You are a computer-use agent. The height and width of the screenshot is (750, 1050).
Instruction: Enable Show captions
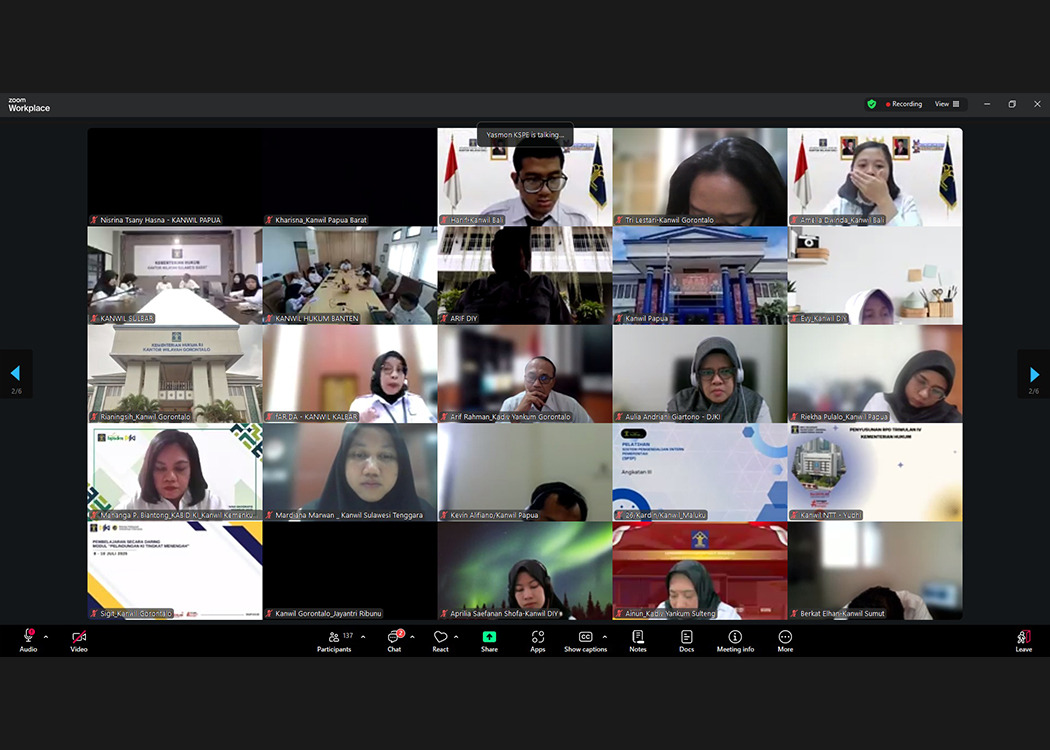(x=585, y=640)
